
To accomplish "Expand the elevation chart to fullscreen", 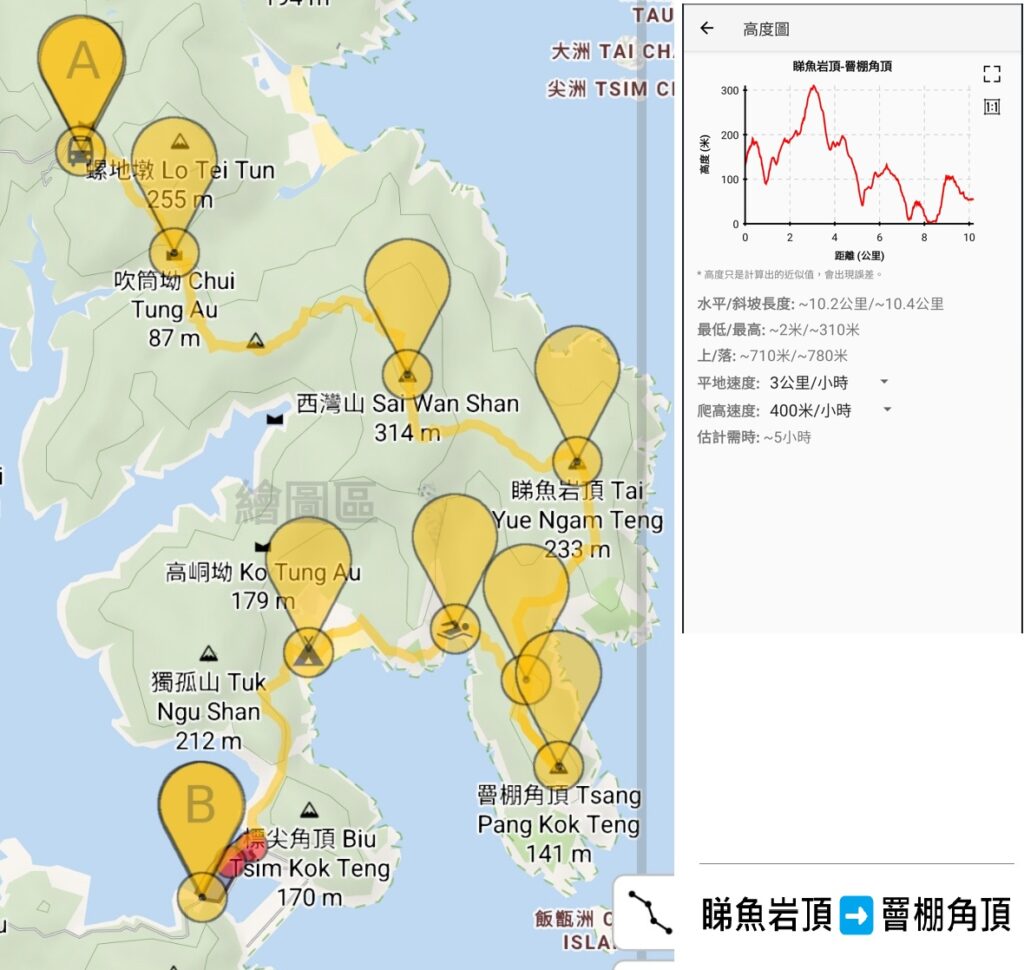I will click(991, 74).
